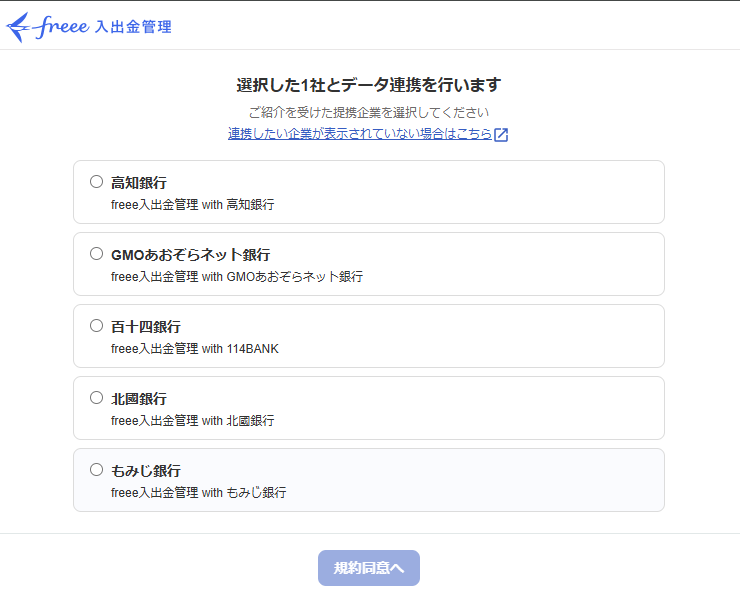The height and width of the screenshot is (599, 740).
Task: Click the heading 選択した1社とデータ連携を行います
Action: coord(369,85)
